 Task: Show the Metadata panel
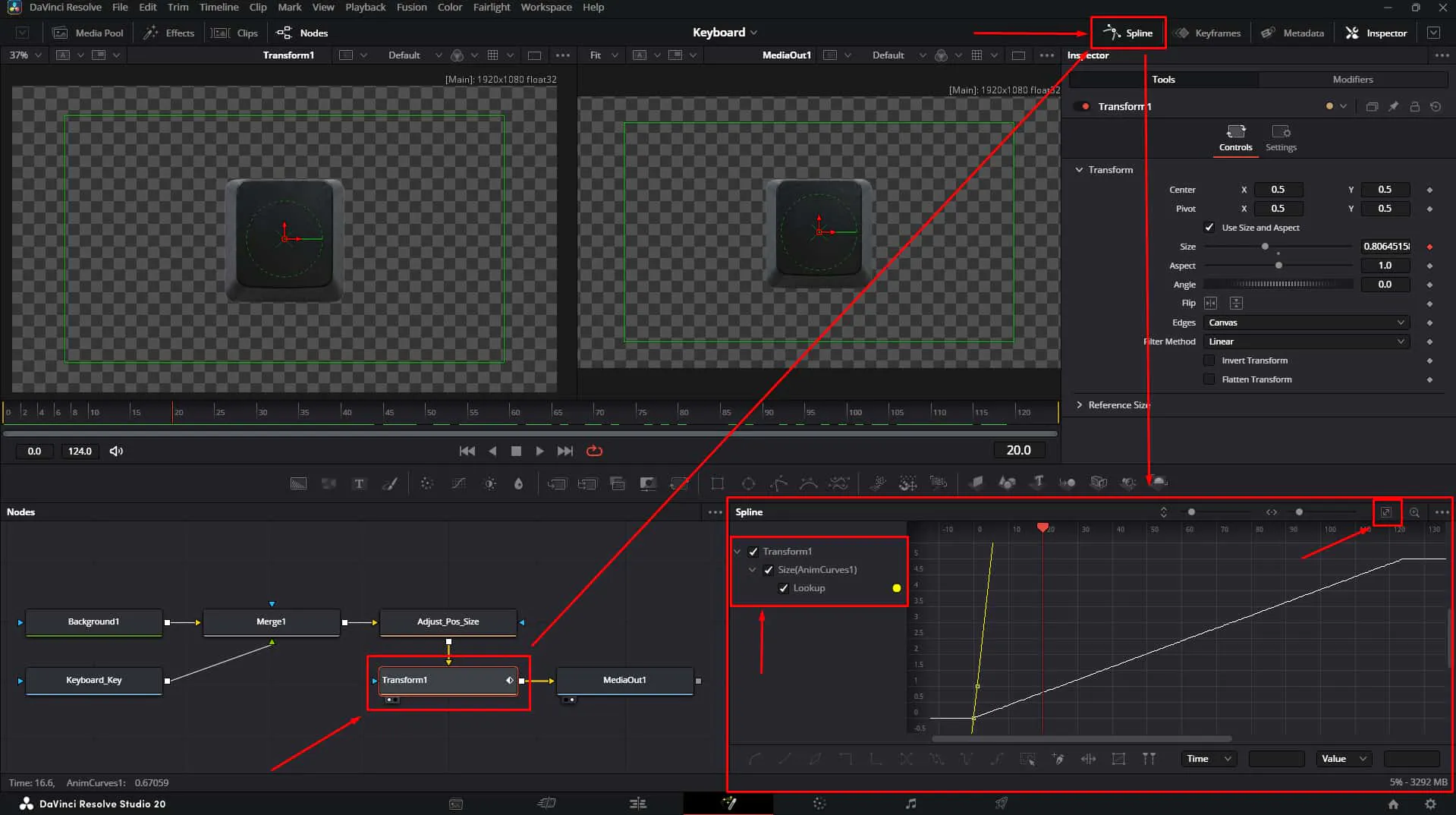pyautogui.click(x=1292, y=33)
